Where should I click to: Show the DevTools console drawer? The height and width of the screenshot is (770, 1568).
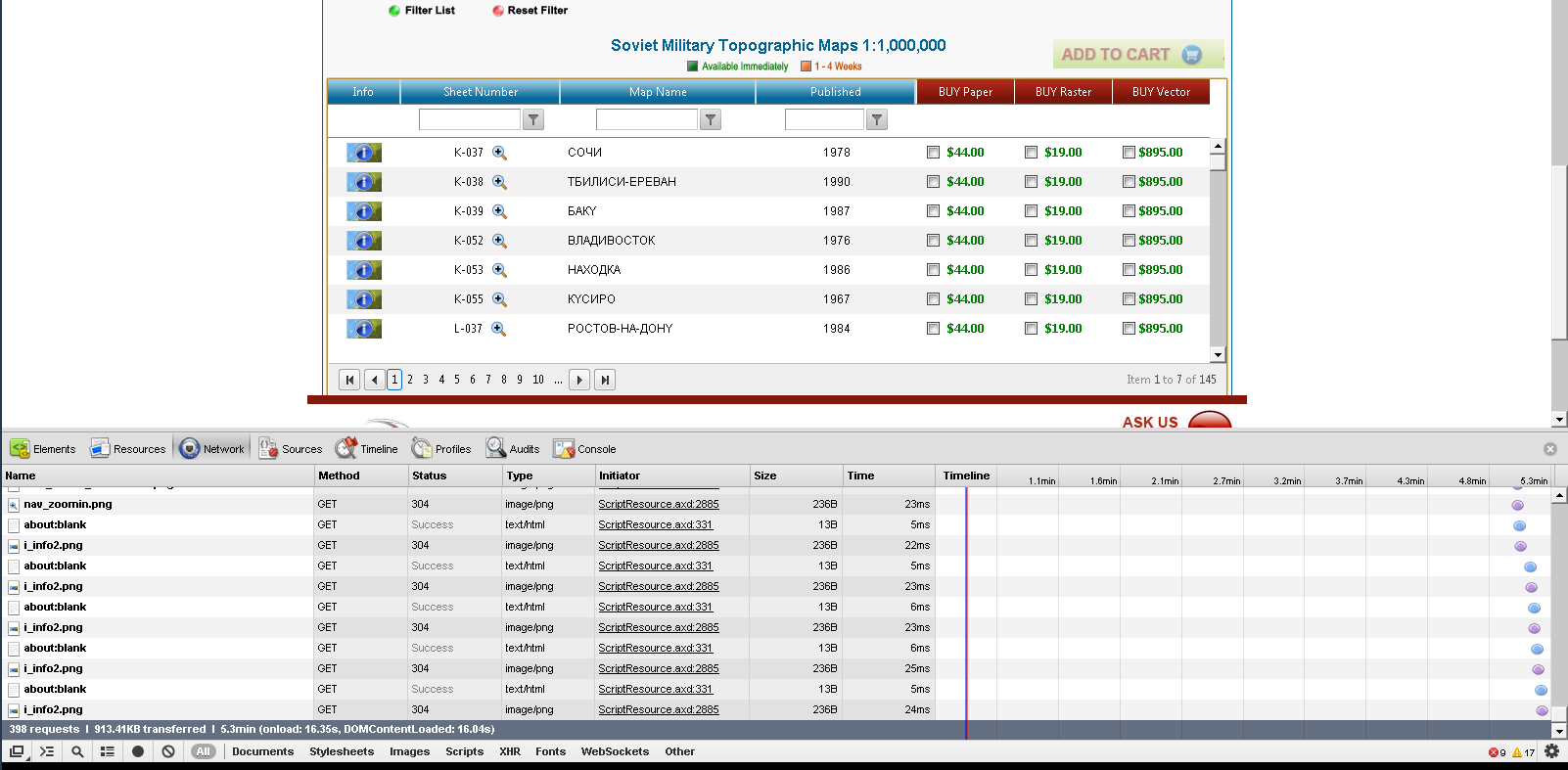tap(46, 751)
